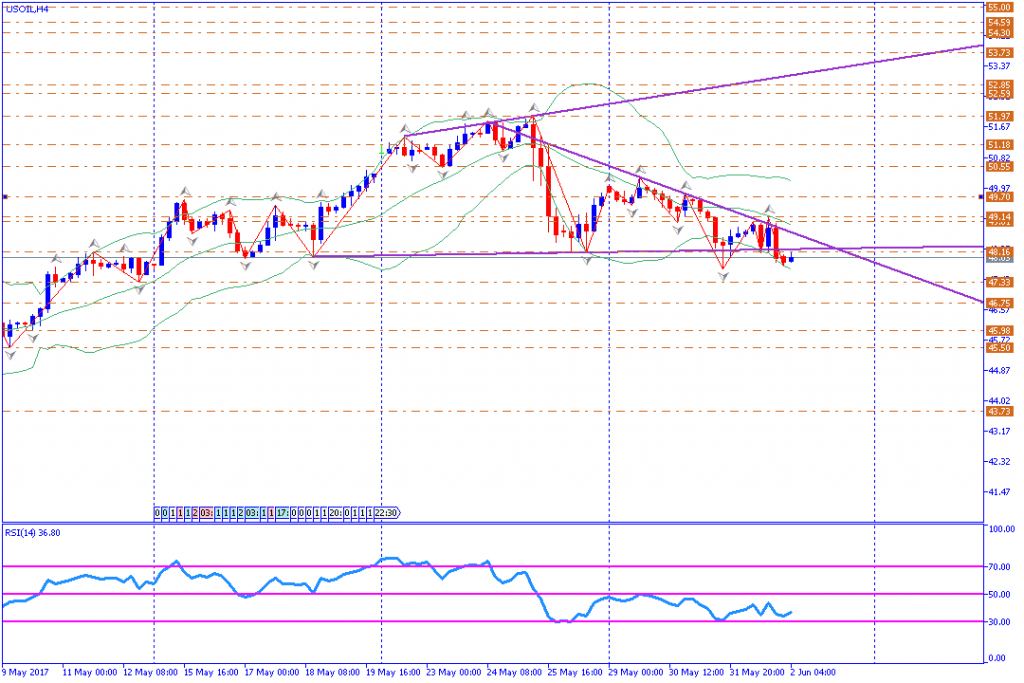Select the 51.97 orange price level label
This screenshot has width=1024, height=683.
tap(999, 116)
